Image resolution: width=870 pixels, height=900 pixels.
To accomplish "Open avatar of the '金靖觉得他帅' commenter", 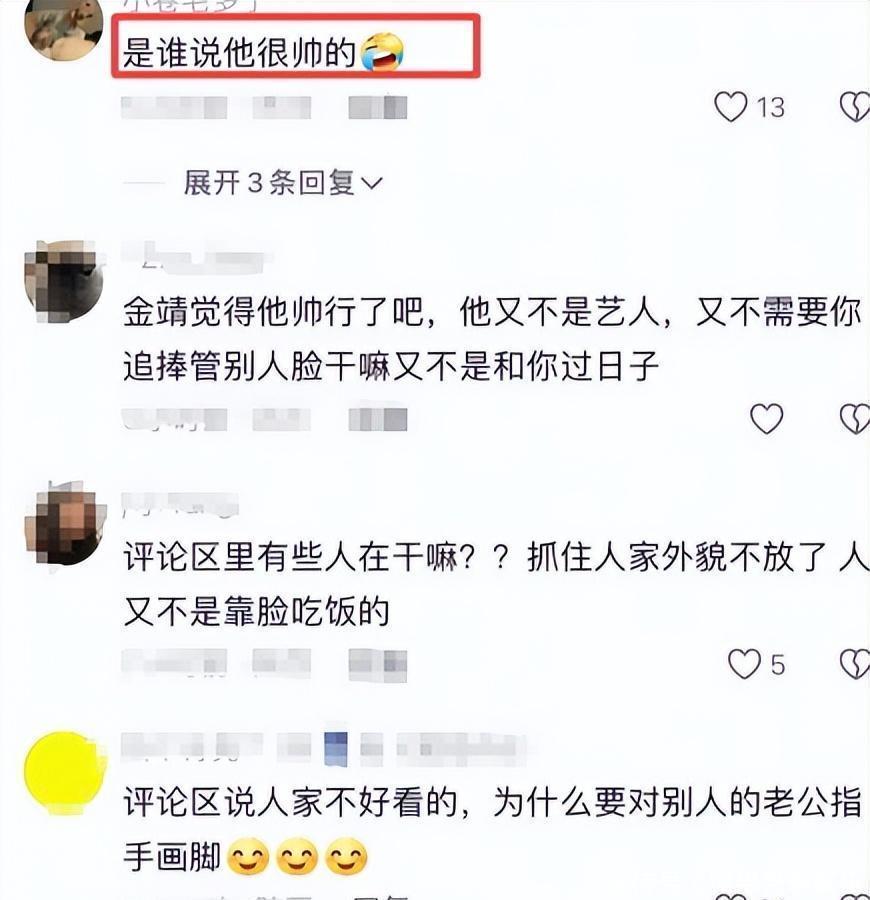I will coord(64,281).
